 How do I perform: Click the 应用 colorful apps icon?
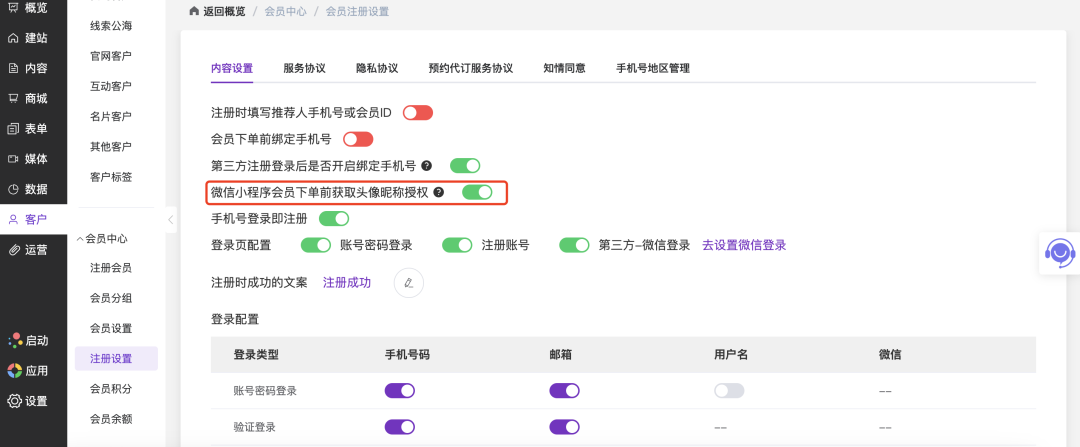point(14,371)
